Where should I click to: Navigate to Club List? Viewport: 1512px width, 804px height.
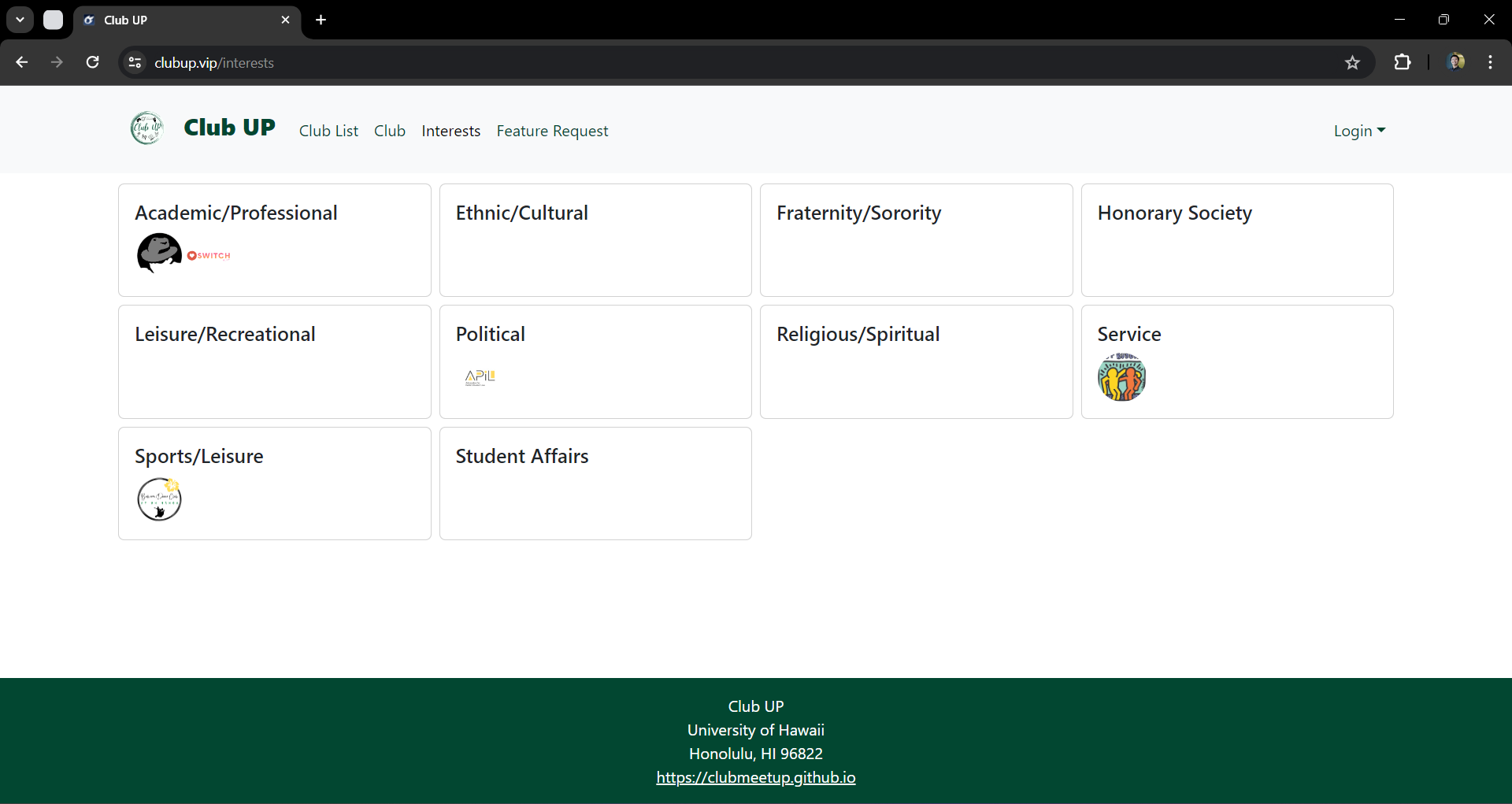(x=328, y=131)
